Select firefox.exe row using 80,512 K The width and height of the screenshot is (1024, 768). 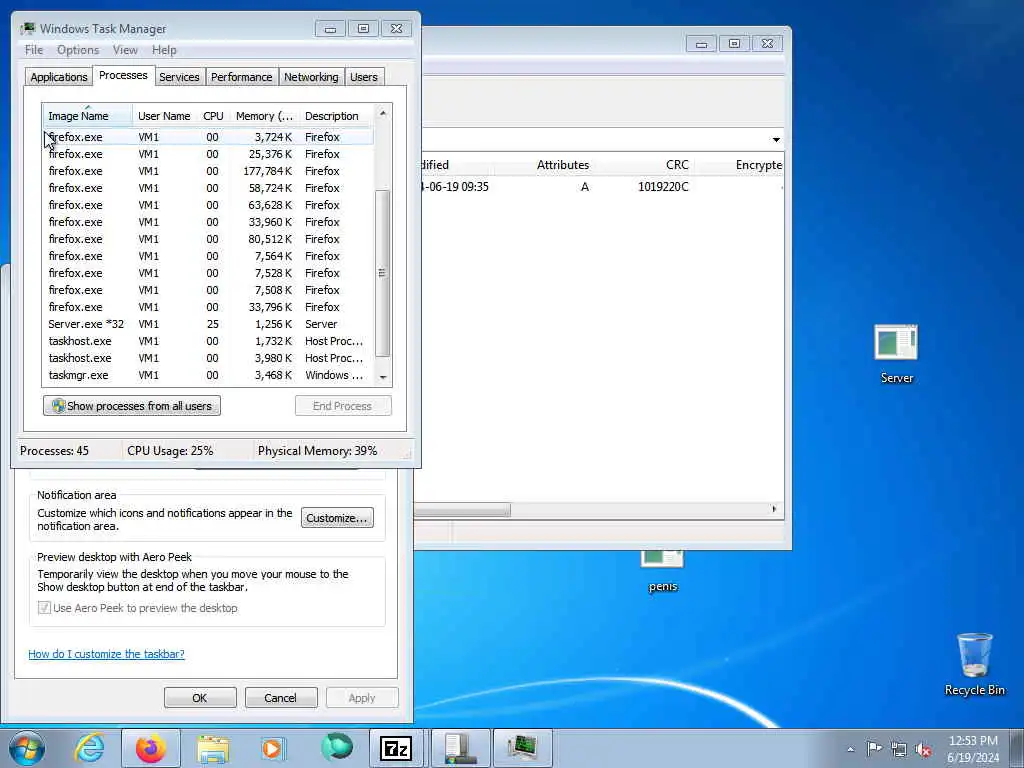point(209,239)
